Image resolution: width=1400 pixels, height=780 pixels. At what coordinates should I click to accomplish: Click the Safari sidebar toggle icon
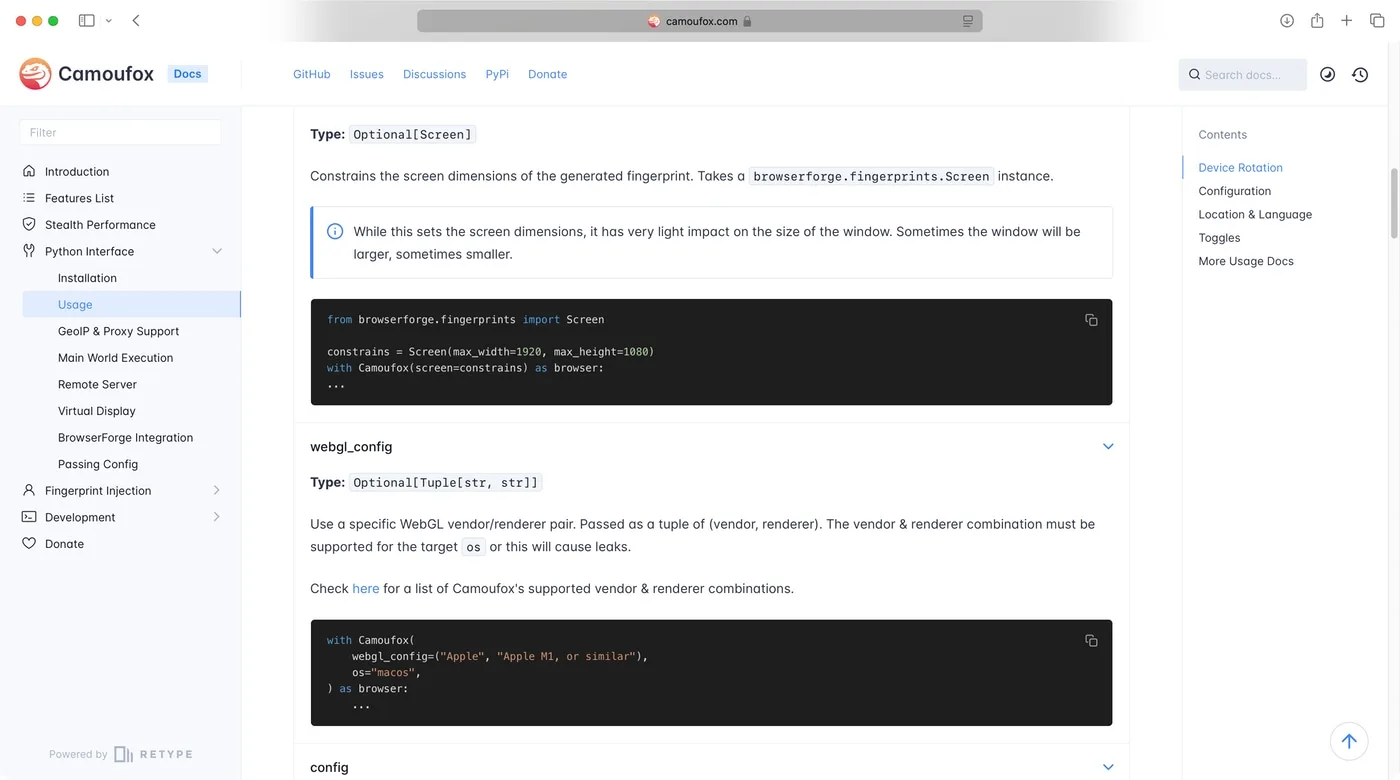pyautogui.click(x=87, y=20)
